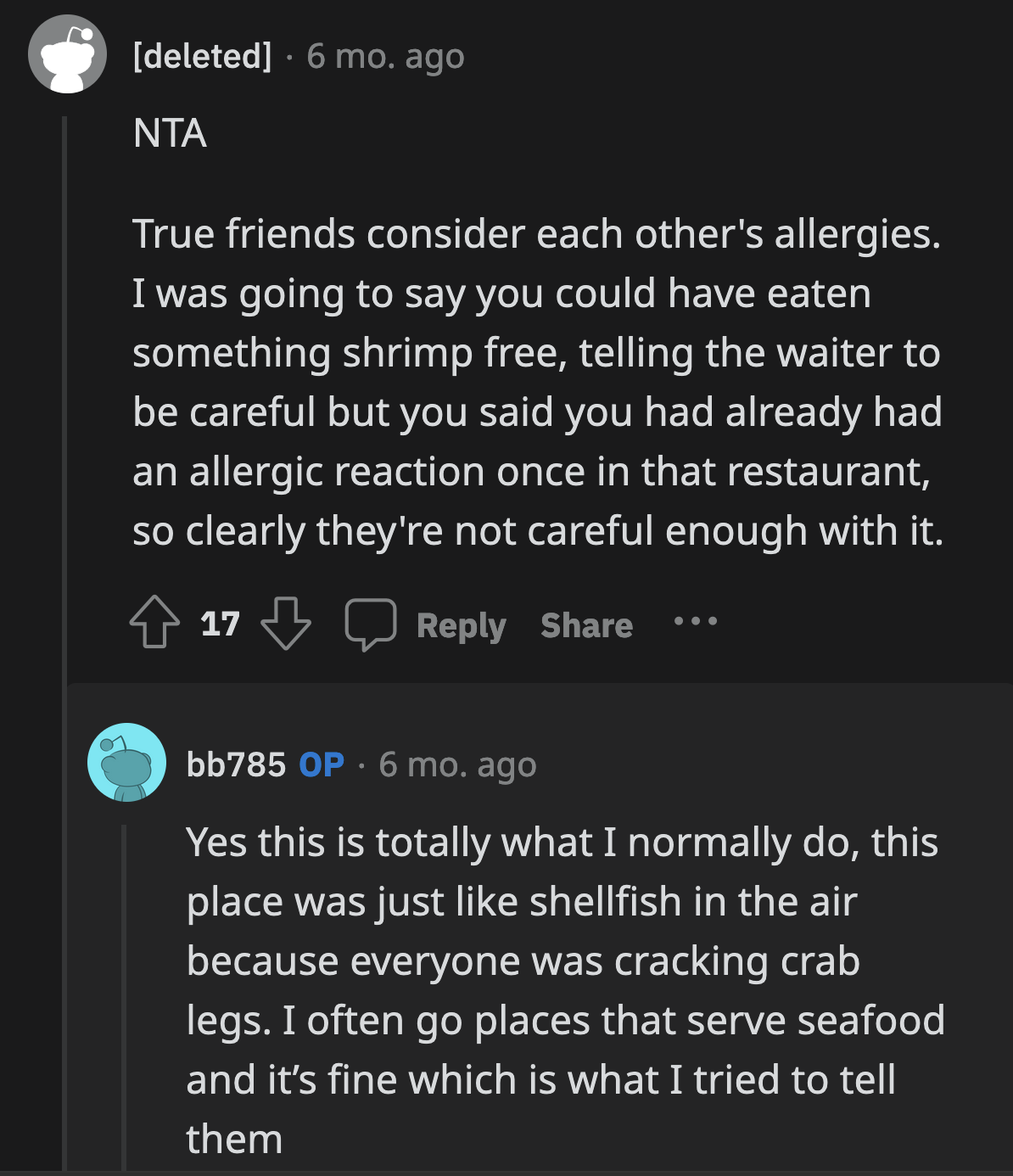
Task: Click the ellipsis overflow icon
Action: [694, 624]
